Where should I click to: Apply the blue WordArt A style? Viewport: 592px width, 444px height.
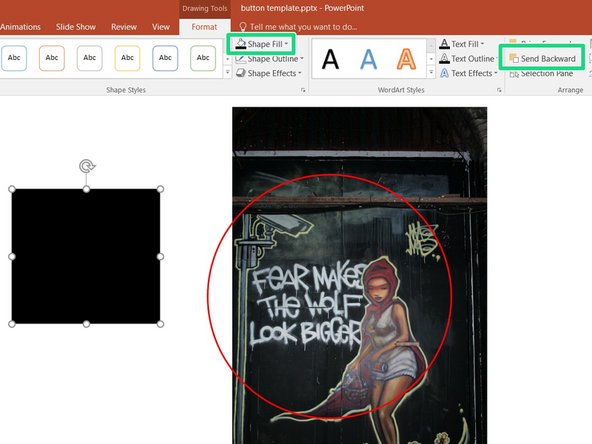[x=368, y=59]
